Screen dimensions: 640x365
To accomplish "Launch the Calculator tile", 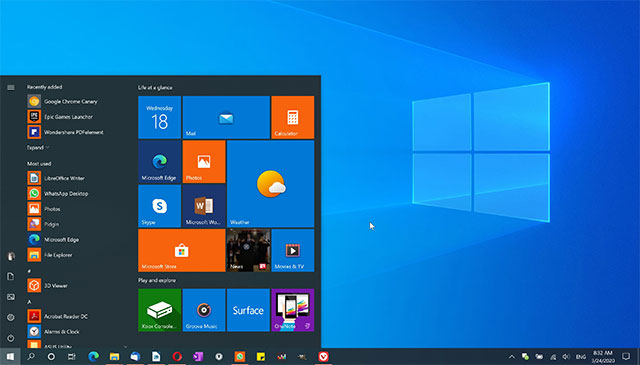I will (293, 118).
